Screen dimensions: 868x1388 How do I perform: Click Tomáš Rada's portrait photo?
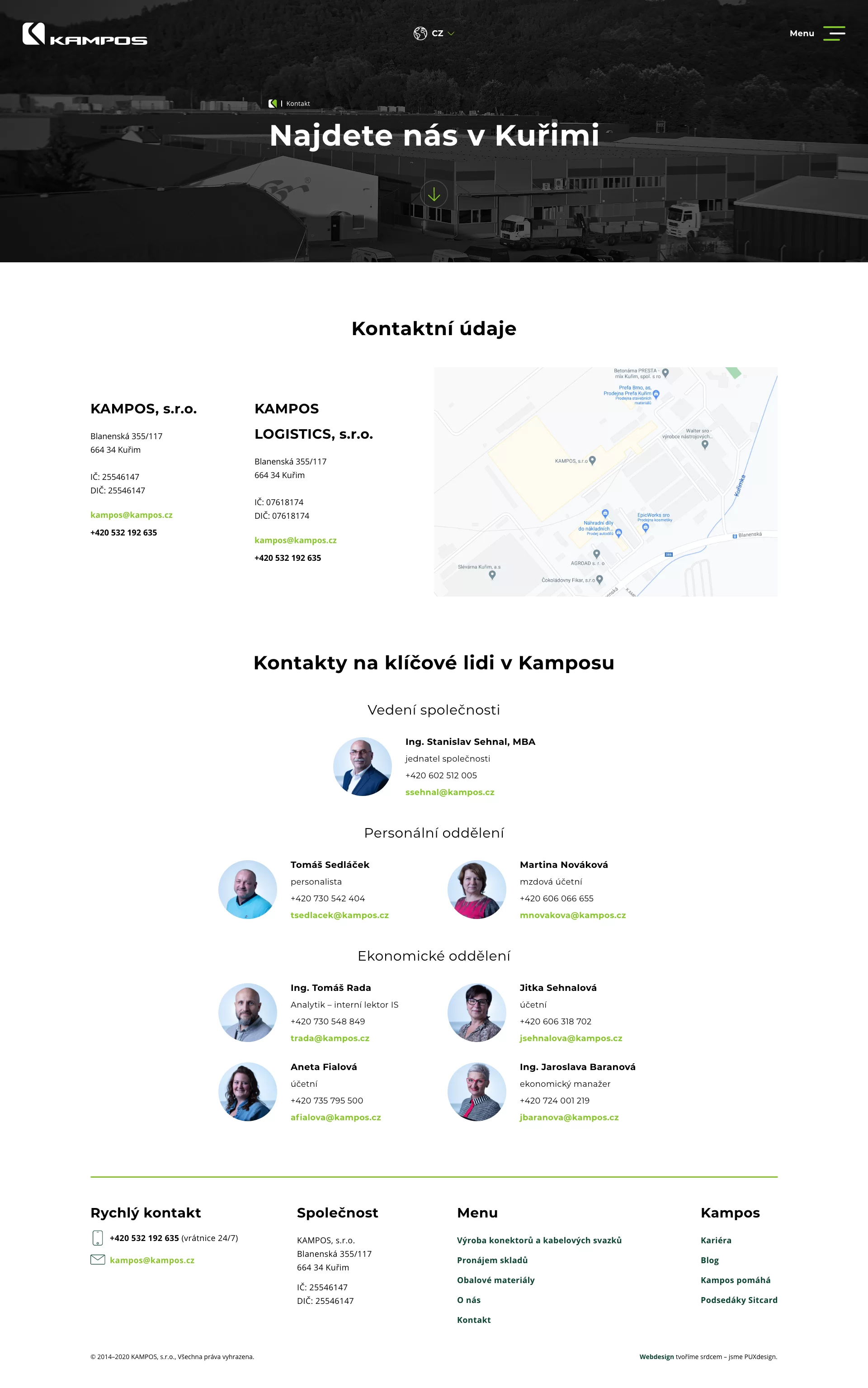[248, 1013]
